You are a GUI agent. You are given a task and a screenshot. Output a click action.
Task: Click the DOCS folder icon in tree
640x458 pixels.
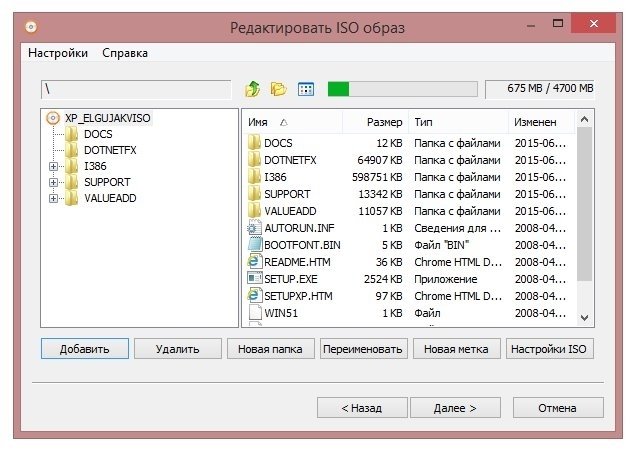72,134
